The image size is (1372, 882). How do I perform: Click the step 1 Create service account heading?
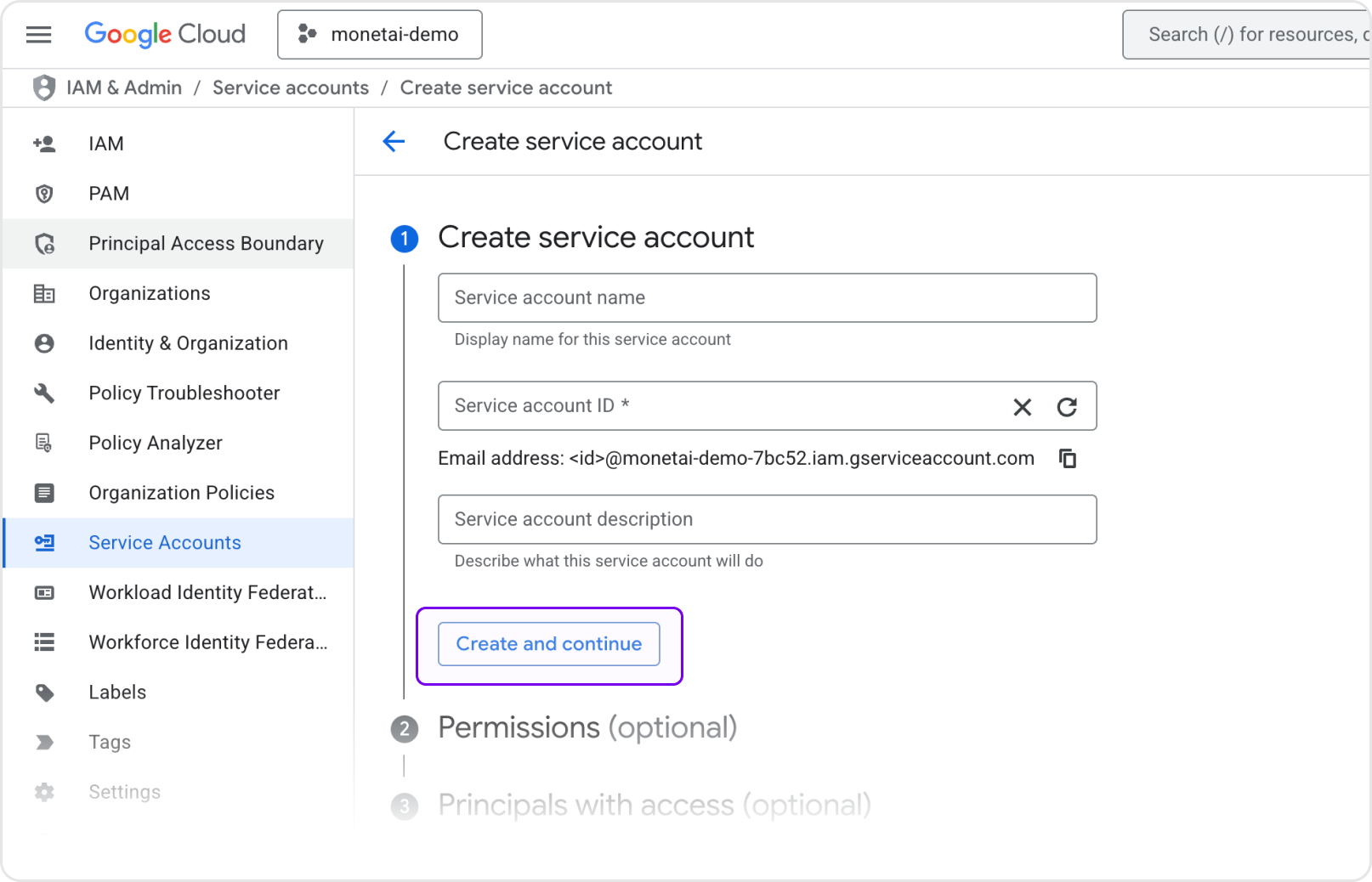coord(596,237)
